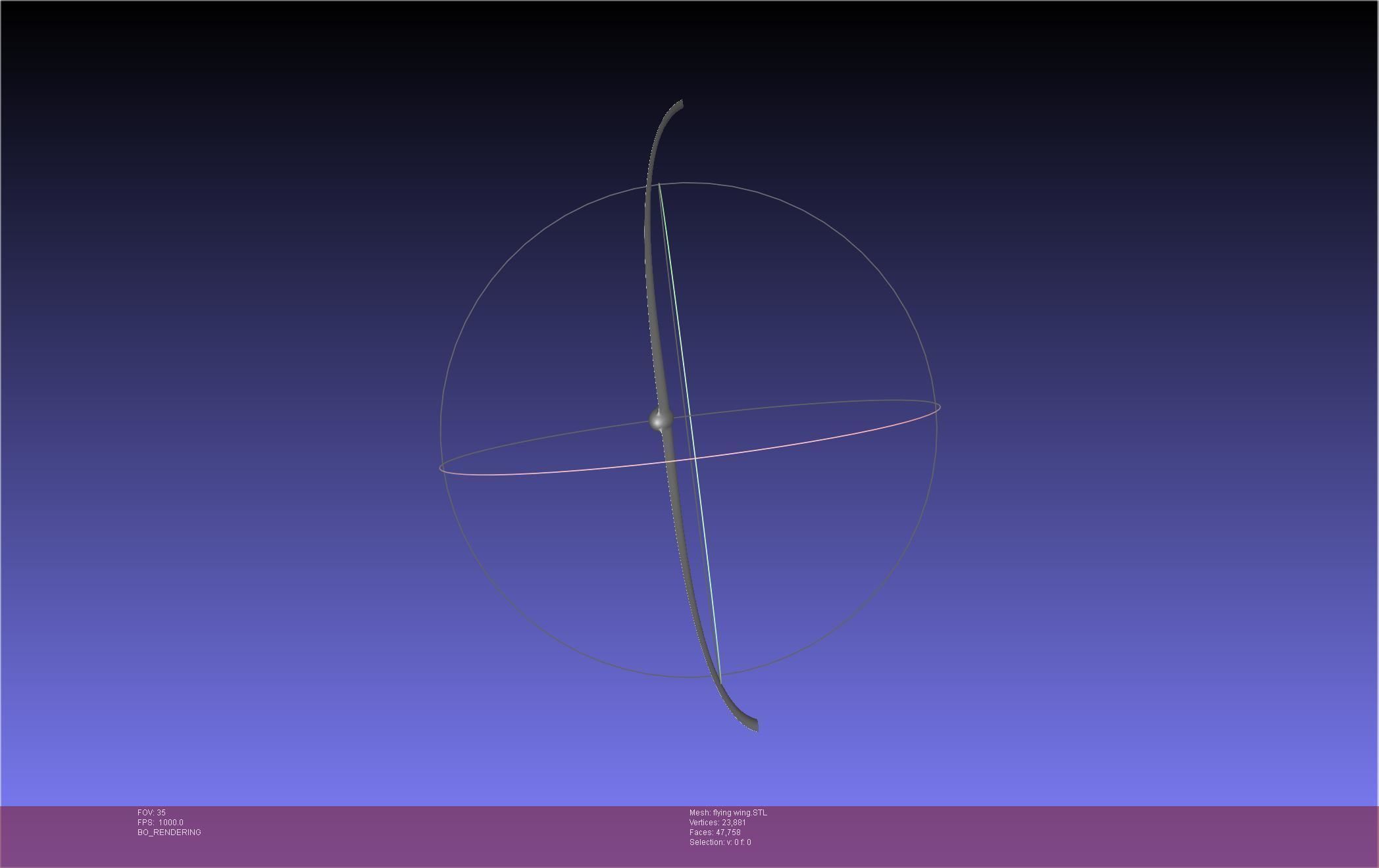
Task: Click the Mesh: flying wing.STL label
Action: pyautogui.click(x=728, y=813)
